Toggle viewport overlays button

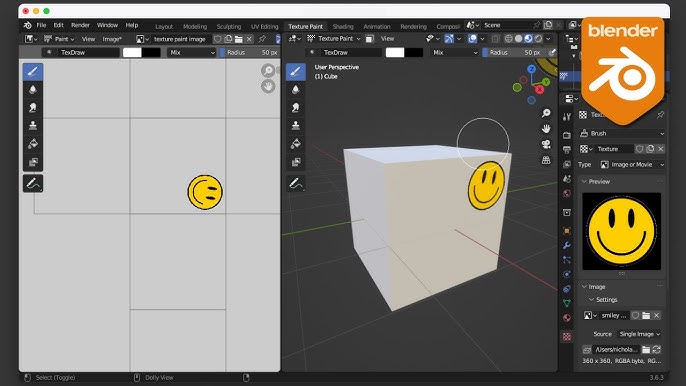(472, 39)
